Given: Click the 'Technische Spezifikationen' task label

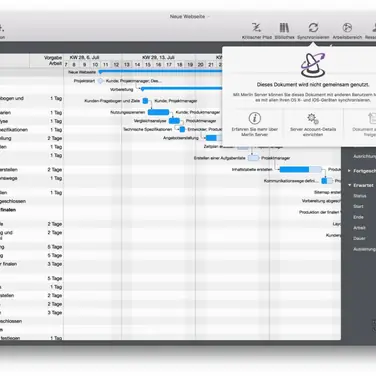Looking at the screenshot, I should click(148, 129).
